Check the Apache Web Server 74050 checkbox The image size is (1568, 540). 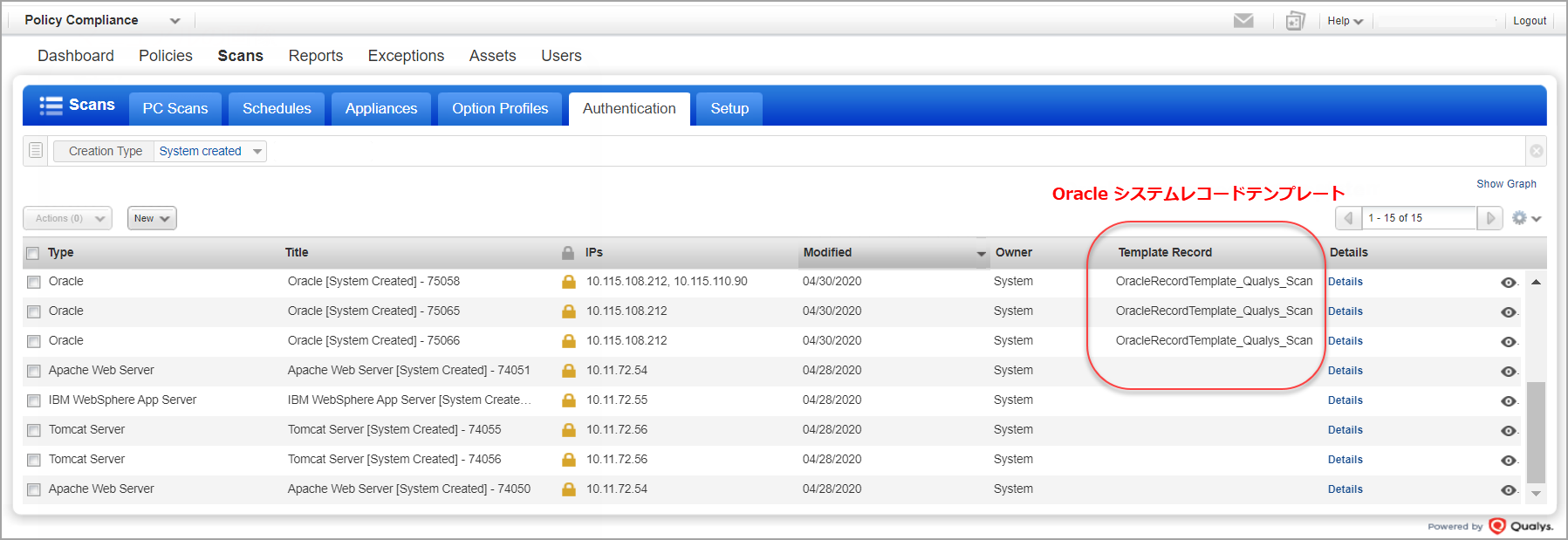[33, 489]
